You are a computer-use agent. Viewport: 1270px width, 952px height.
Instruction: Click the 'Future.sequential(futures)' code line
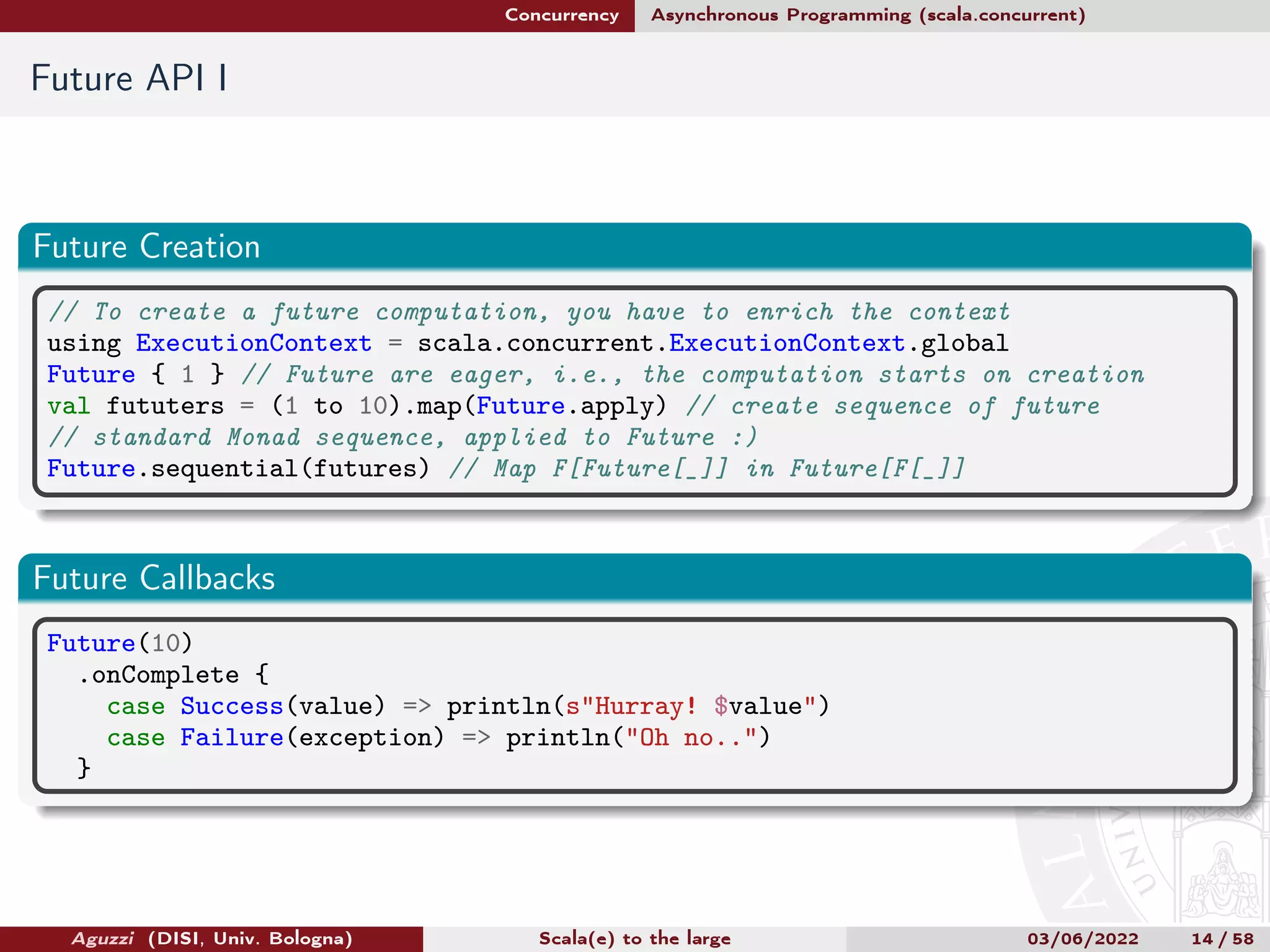506,469
